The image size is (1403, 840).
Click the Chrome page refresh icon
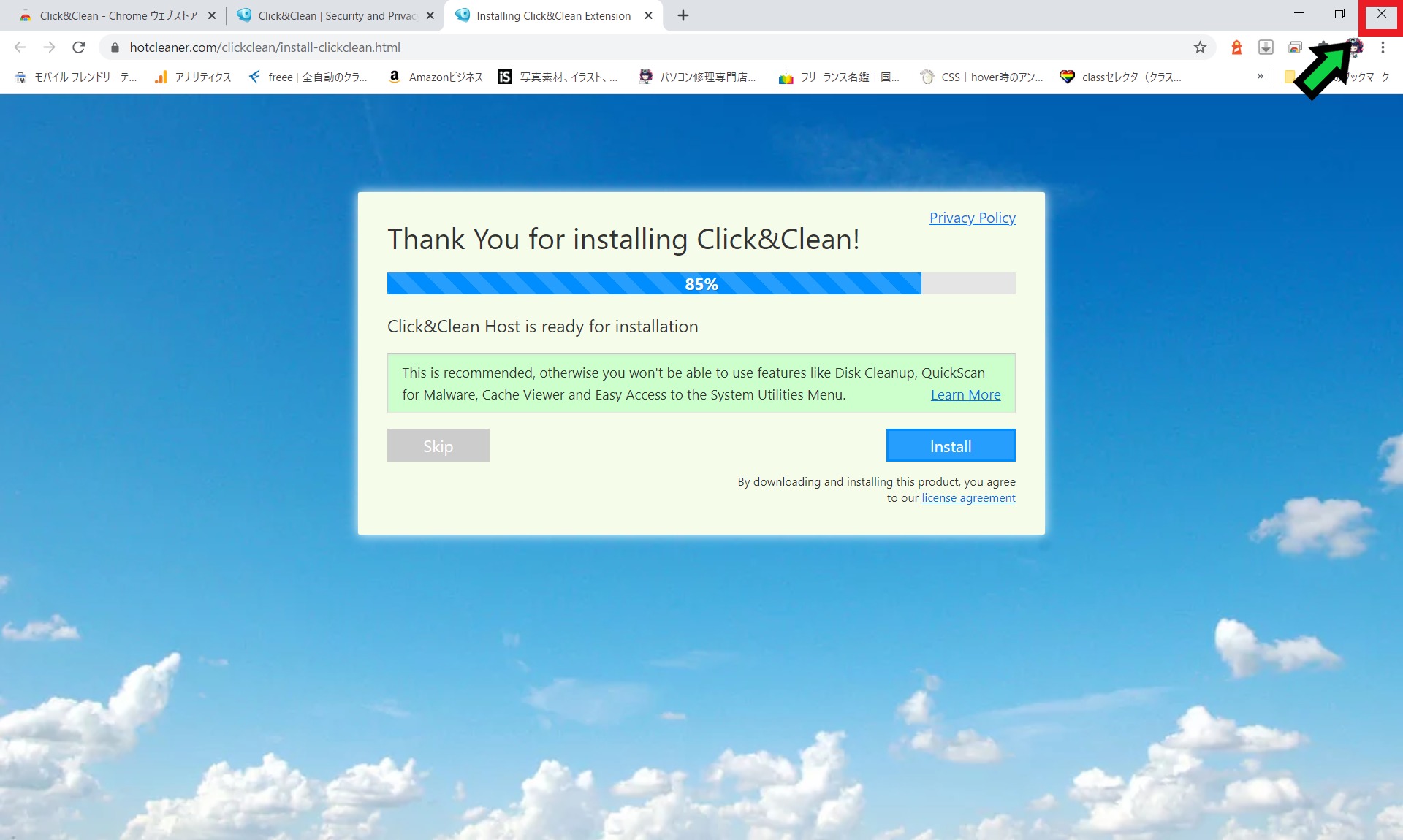[79, 47]
